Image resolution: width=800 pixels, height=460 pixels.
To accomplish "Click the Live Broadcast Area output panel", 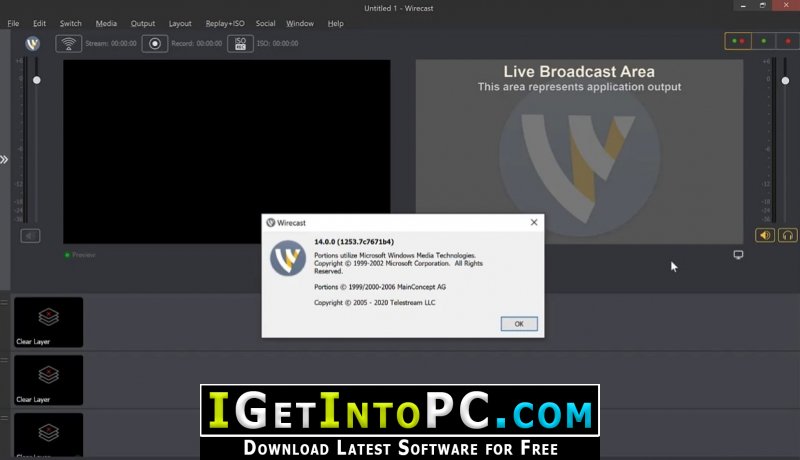I will 579,151.
